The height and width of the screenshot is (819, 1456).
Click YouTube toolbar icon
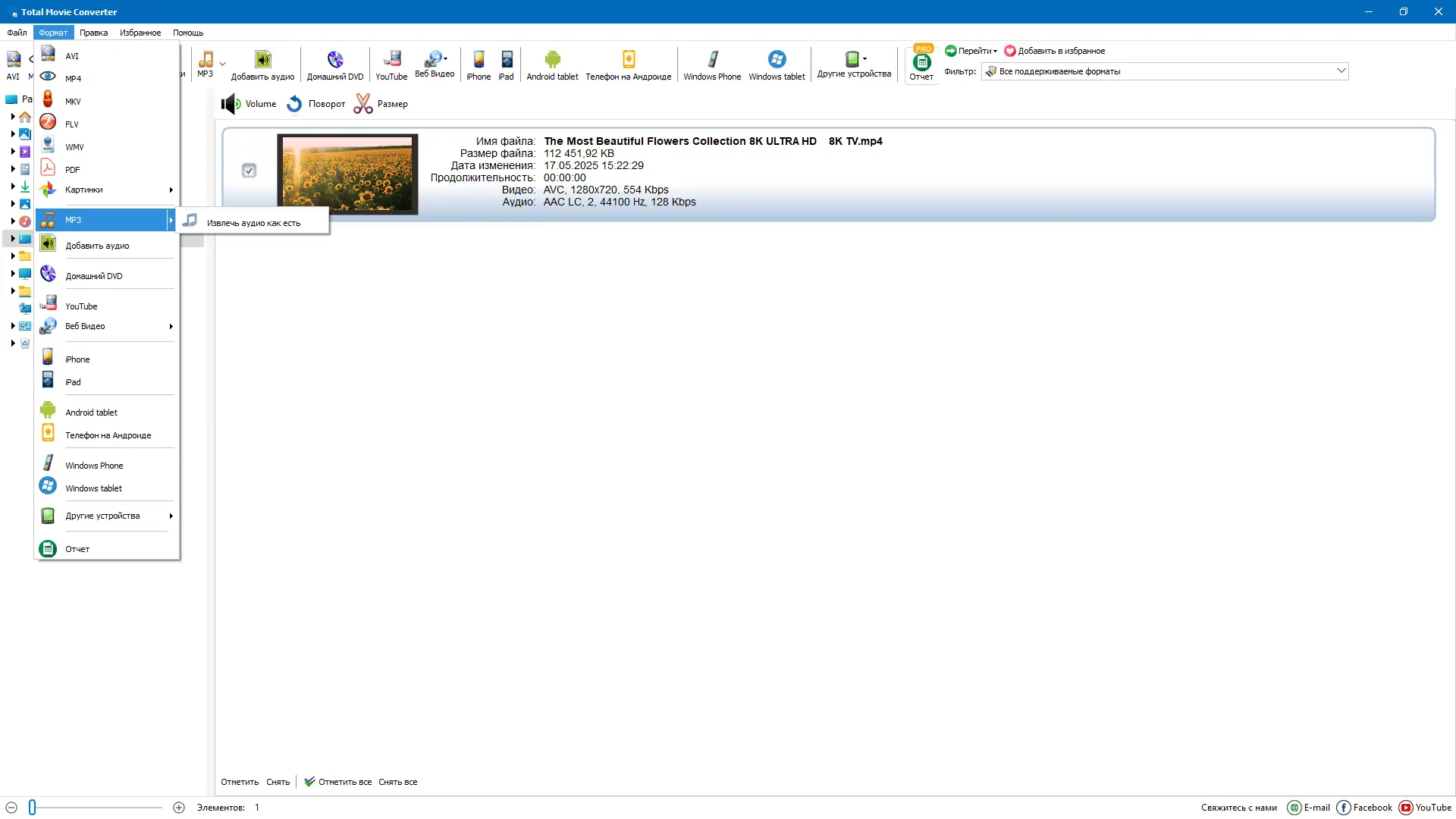(x=391, y=60)
